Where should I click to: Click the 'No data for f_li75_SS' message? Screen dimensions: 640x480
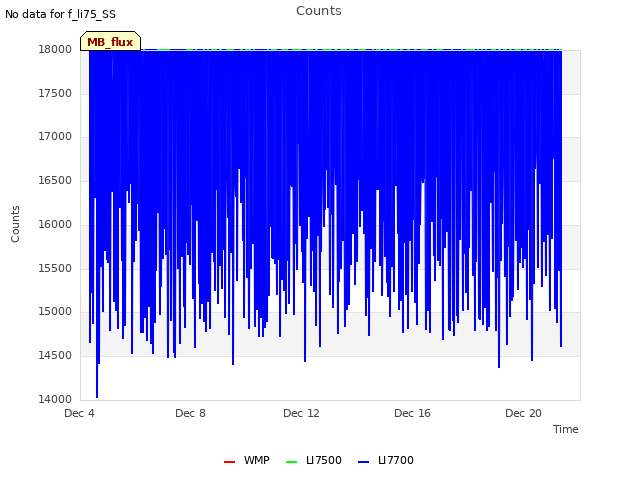pos(60,14)
